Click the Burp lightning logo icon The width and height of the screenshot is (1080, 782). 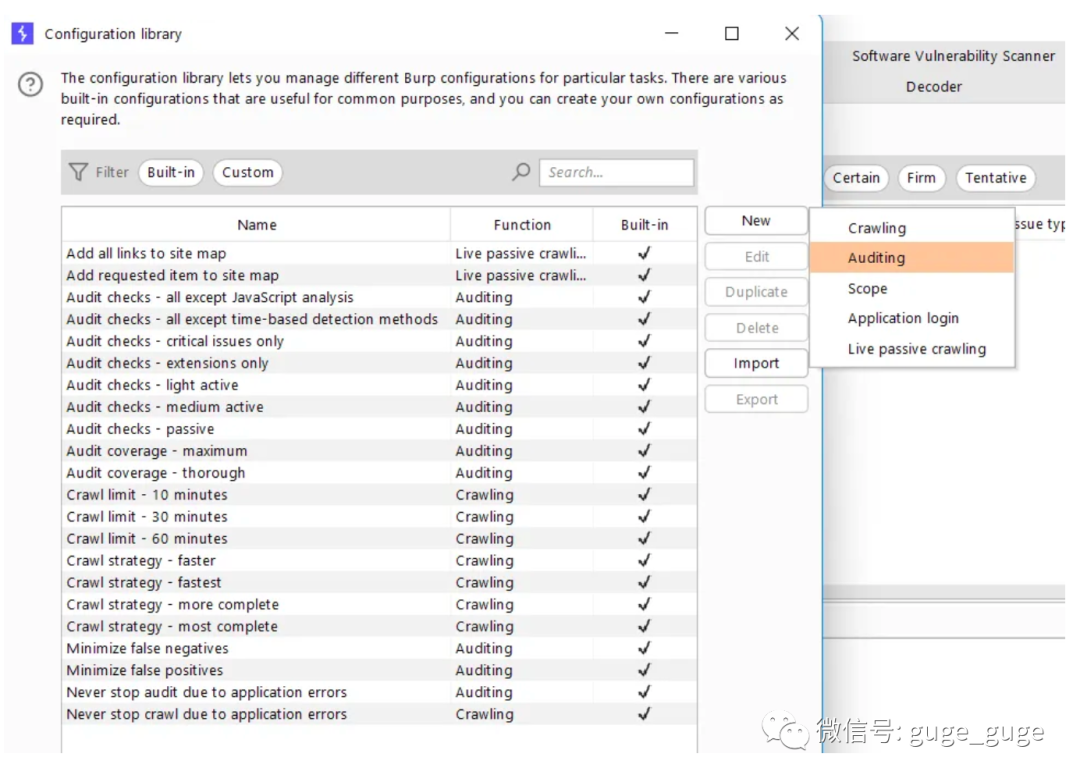(22, 33)
